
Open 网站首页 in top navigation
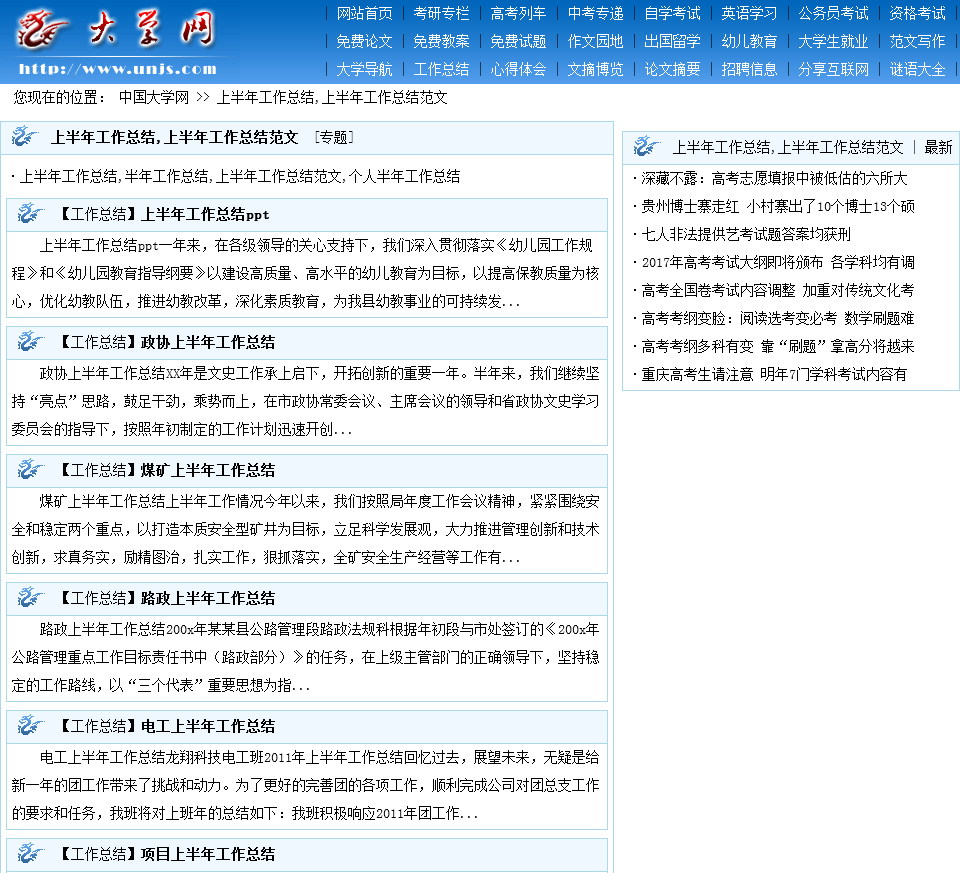[x=364, y=13]
